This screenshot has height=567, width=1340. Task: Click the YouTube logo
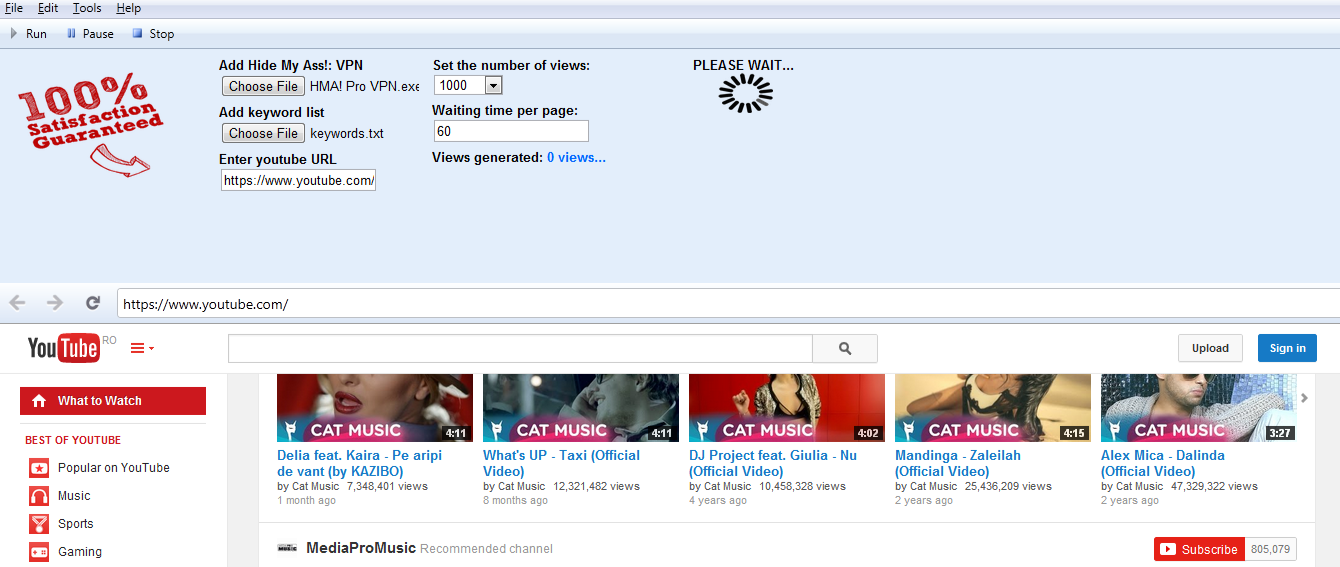coord(64,347)
